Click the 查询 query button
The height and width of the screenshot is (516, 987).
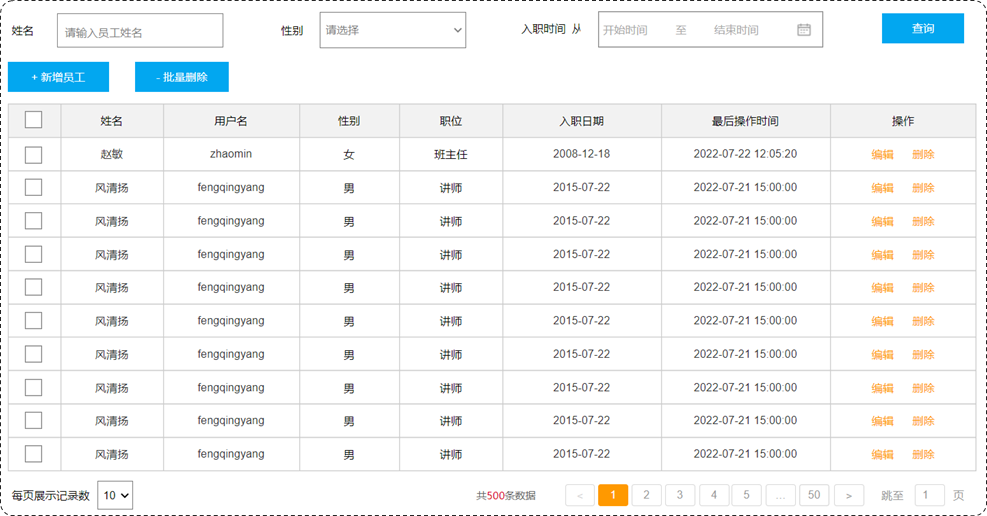click(x=923, y=28)
